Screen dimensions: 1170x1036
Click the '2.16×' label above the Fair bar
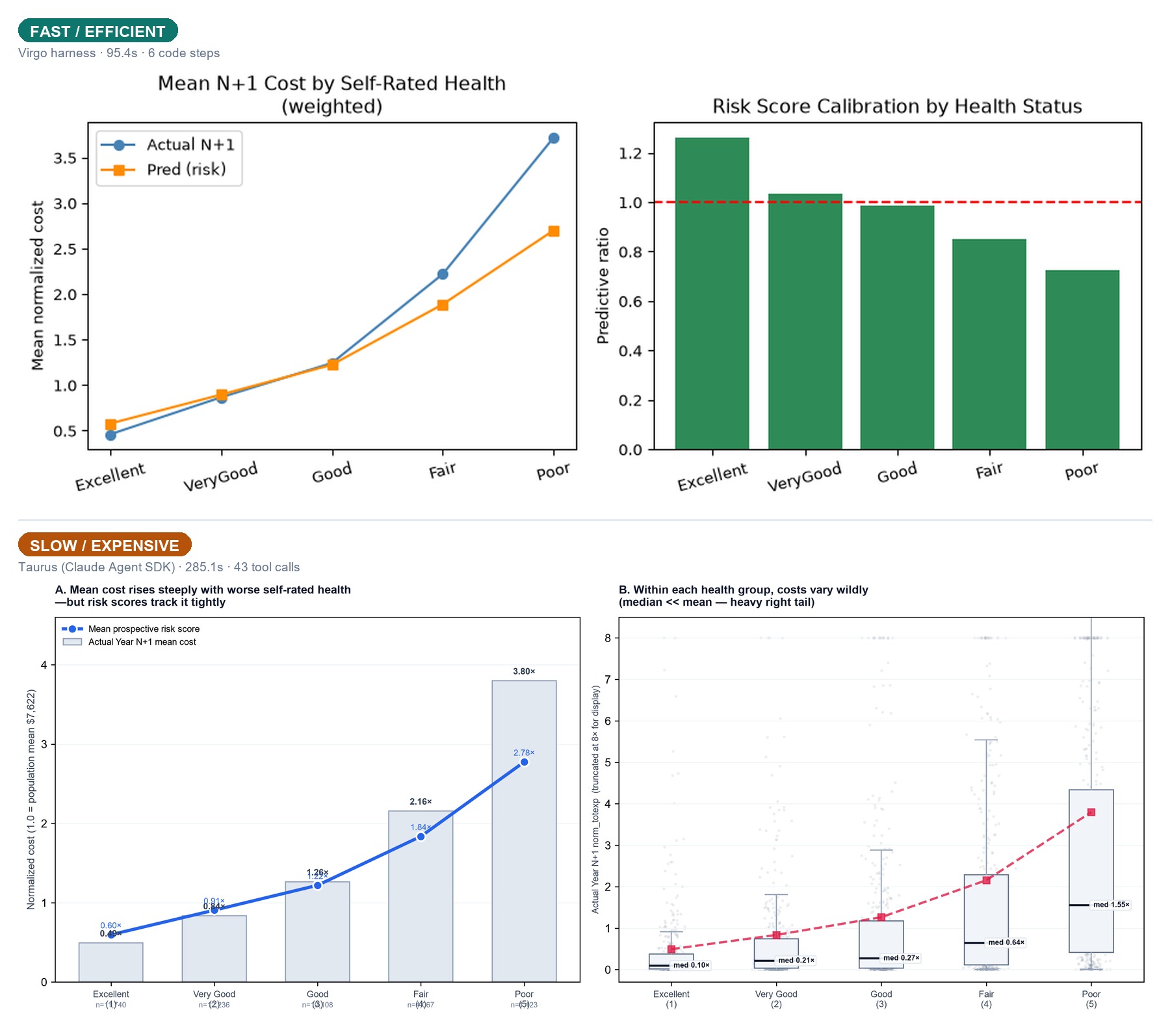(421, 801)
